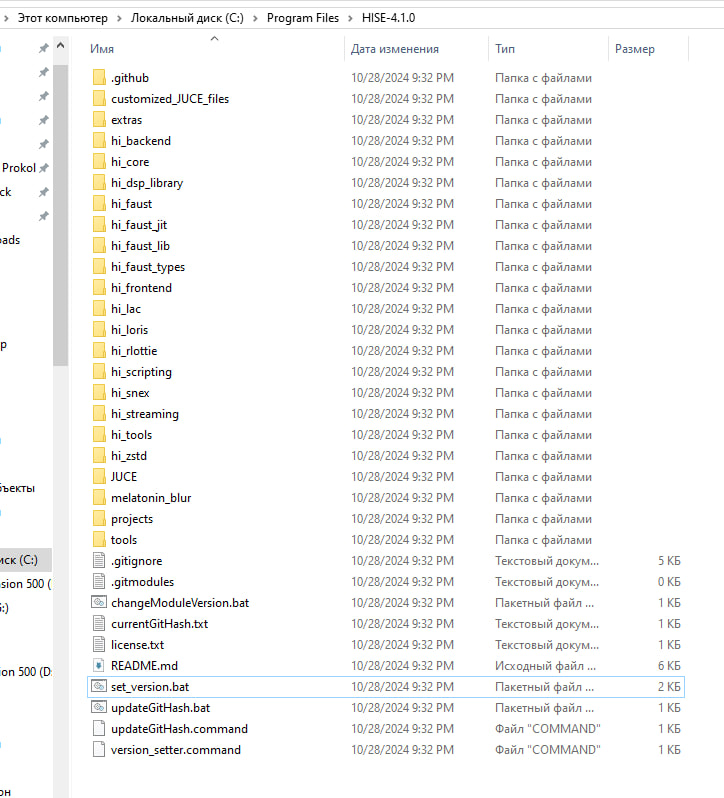This screenshot has width=724, height=798.
Task: Select the version_setter.command file icon
Action: pyautogui.click(x=99, y=750)
